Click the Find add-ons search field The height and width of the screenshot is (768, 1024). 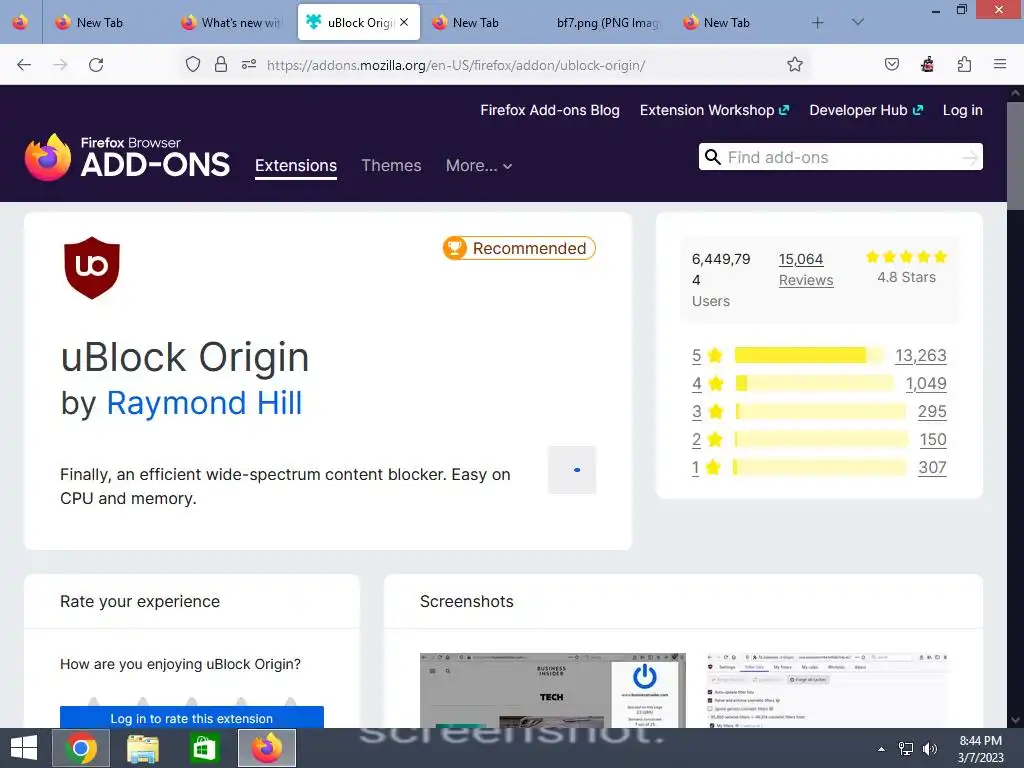tap(842, 157)
